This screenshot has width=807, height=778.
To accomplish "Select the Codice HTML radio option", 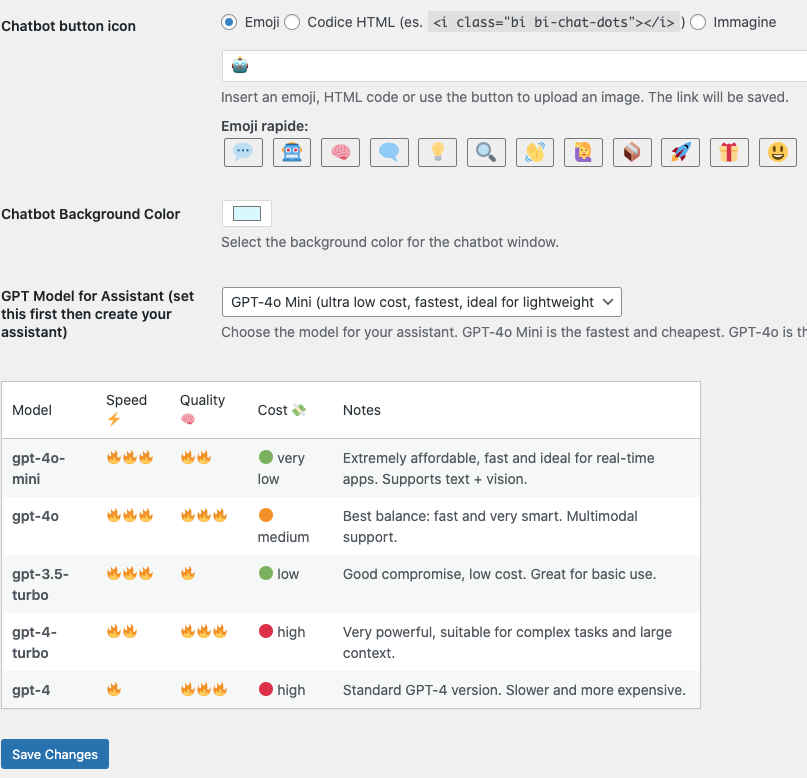I will 292,23.
